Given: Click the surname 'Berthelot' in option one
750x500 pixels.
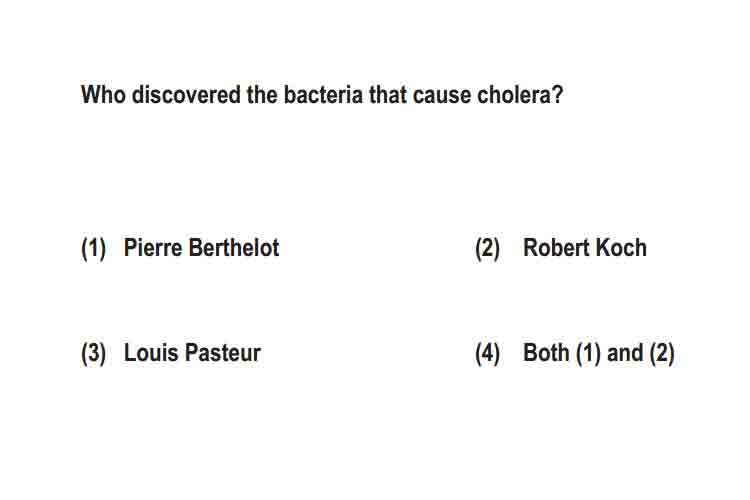Looking at the screenshot, I should [x=234, y=248].
